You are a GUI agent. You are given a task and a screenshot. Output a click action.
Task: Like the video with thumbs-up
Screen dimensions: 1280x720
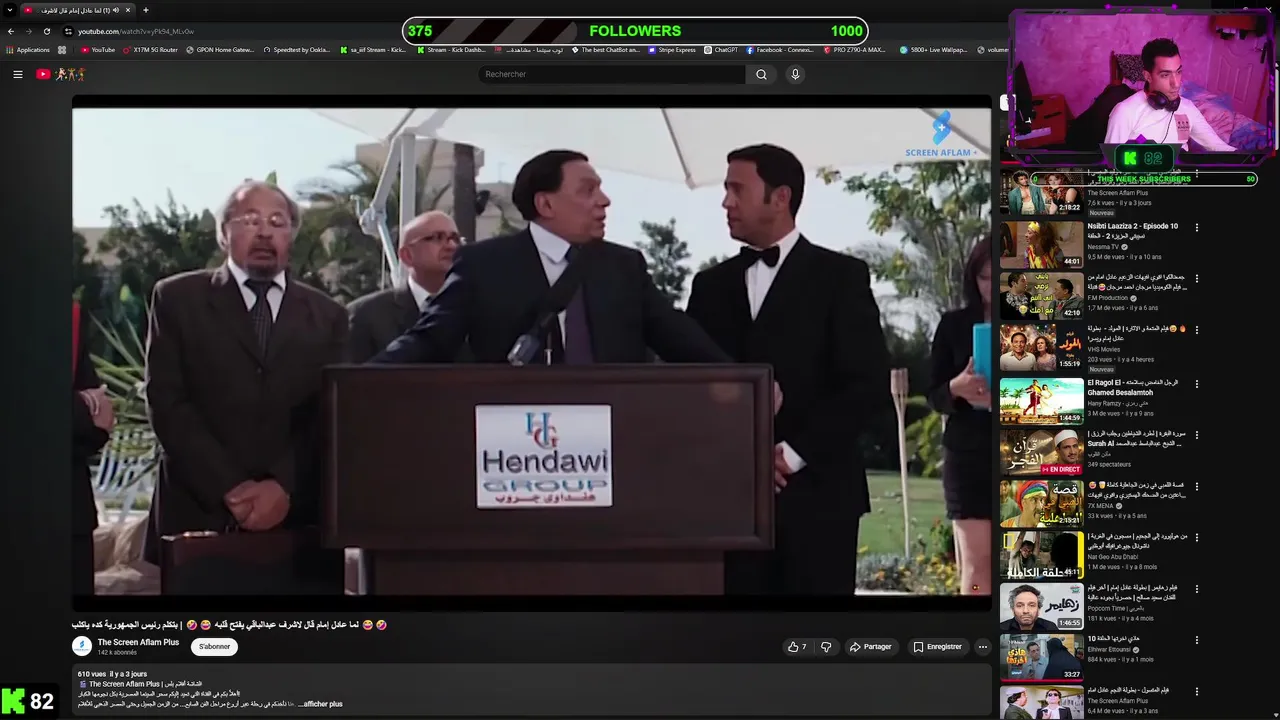click(x=797, y=647)
